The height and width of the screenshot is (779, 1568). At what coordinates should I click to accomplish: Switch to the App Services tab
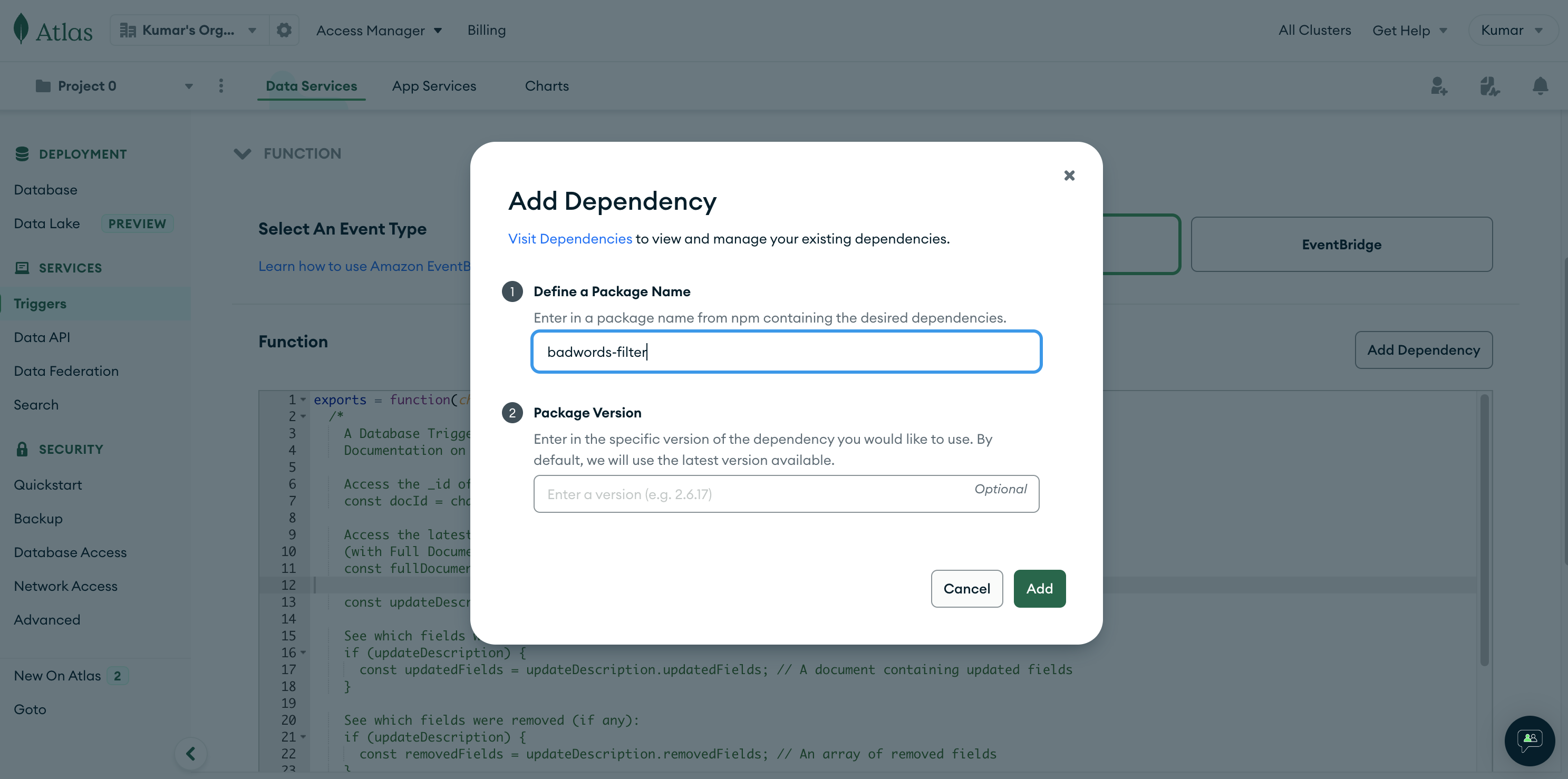(x=434, y=86)
